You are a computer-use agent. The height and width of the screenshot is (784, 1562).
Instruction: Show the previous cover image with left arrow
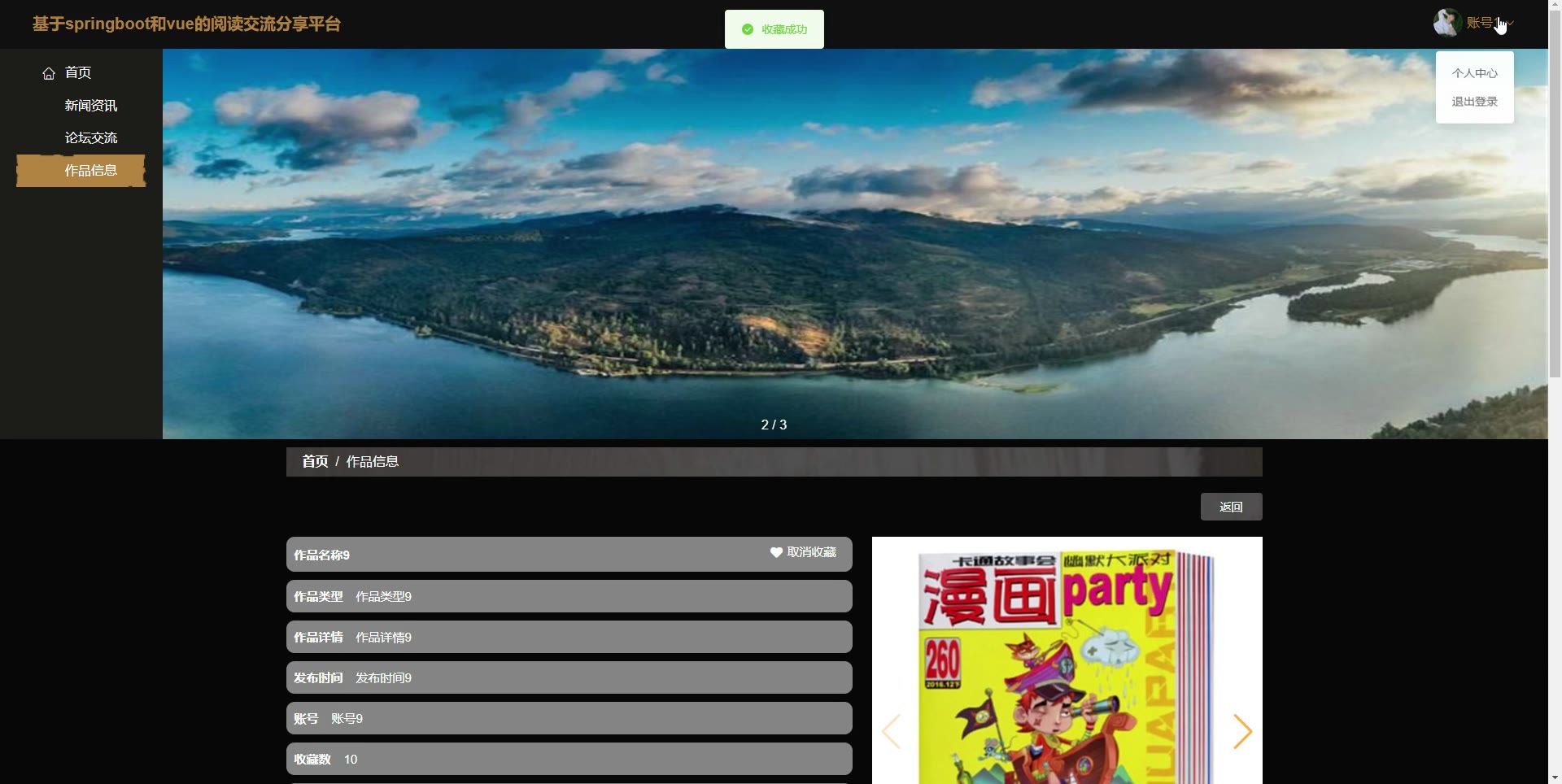click(892, 731)
